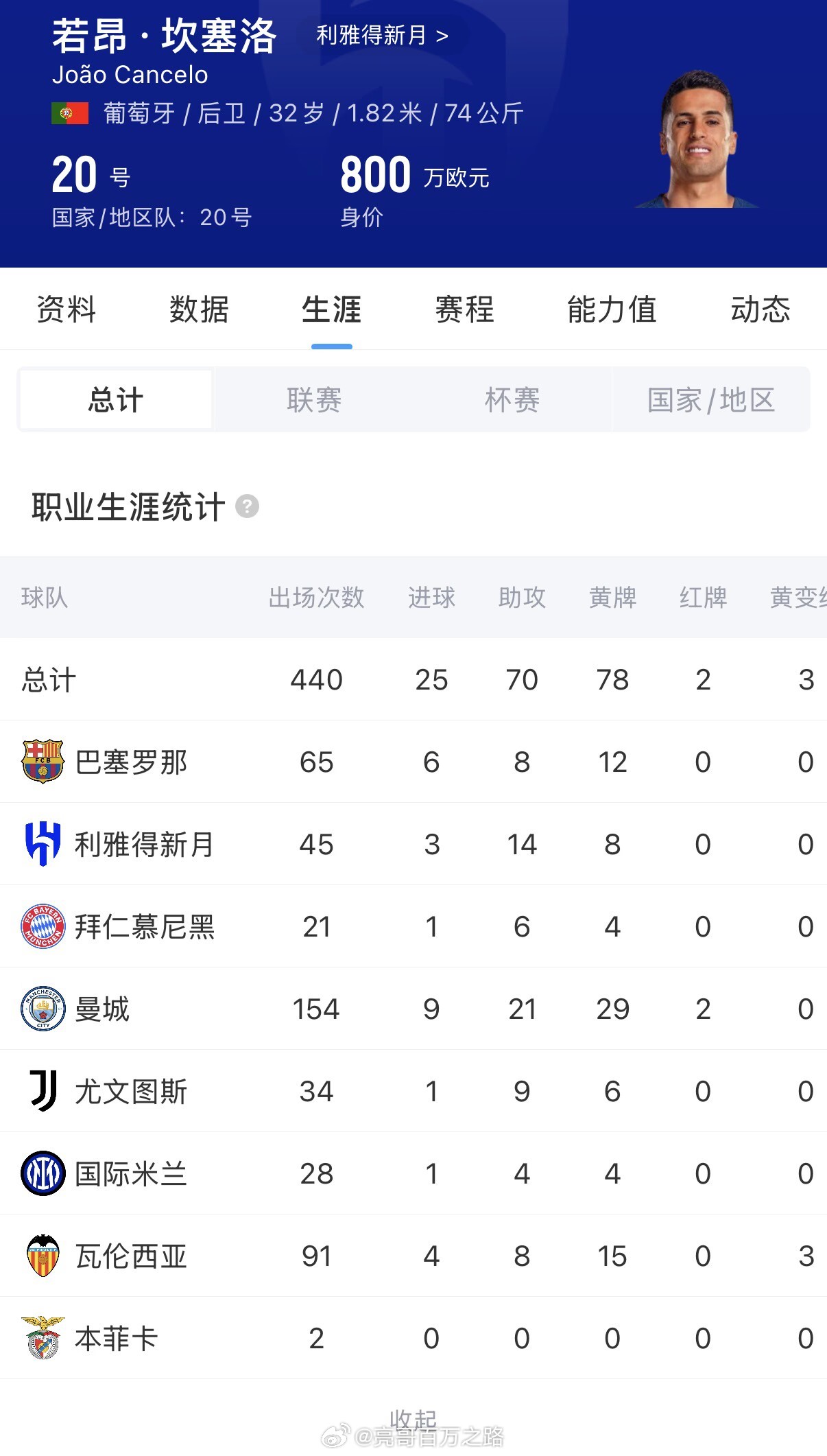Click the Al-Hilal club logo icon

coord(43,844)
